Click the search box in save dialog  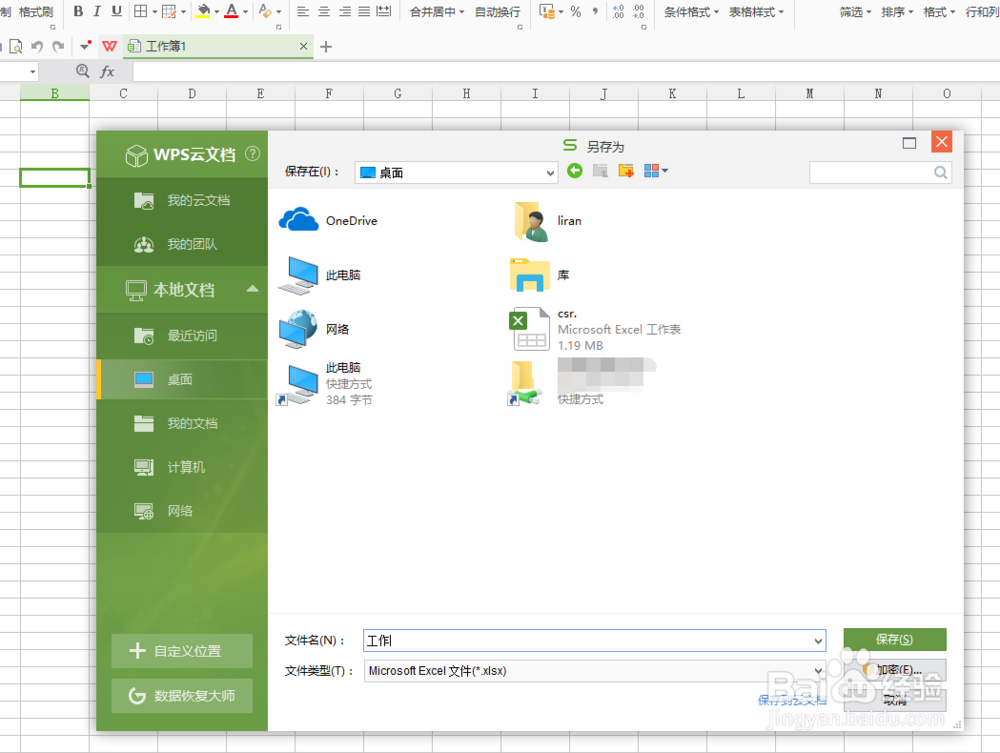(880, 173)
